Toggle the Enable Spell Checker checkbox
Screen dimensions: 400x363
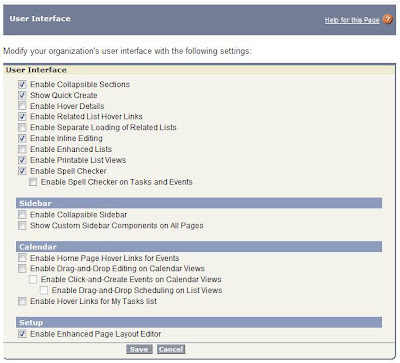tap(22, 171)
